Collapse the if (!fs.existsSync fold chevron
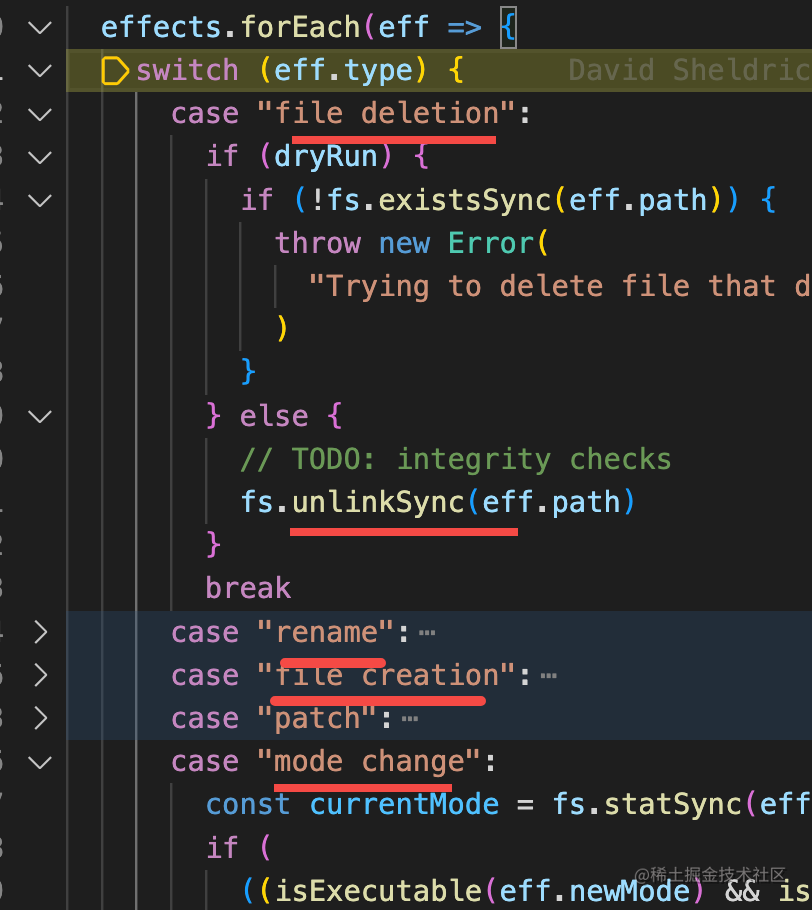 point(40,201)
